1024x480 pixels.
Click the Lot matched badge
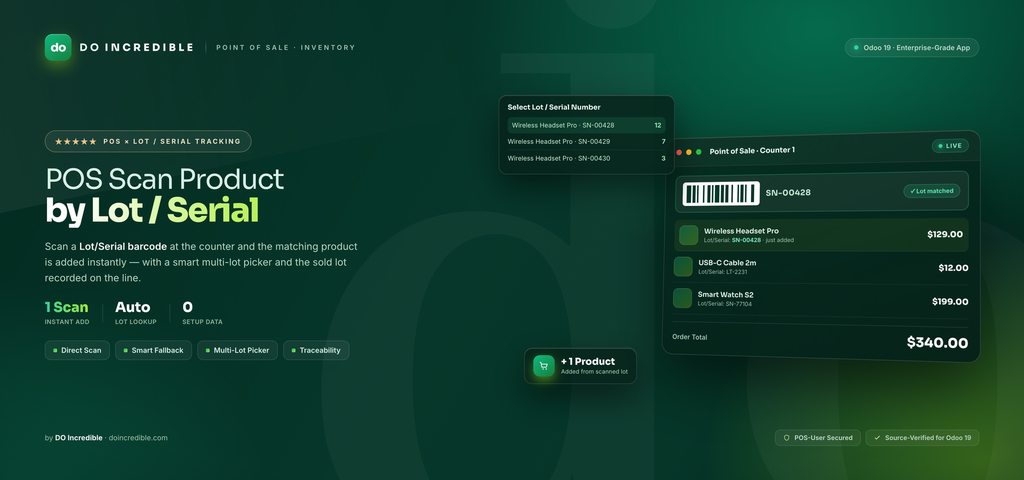coord(932,191)
